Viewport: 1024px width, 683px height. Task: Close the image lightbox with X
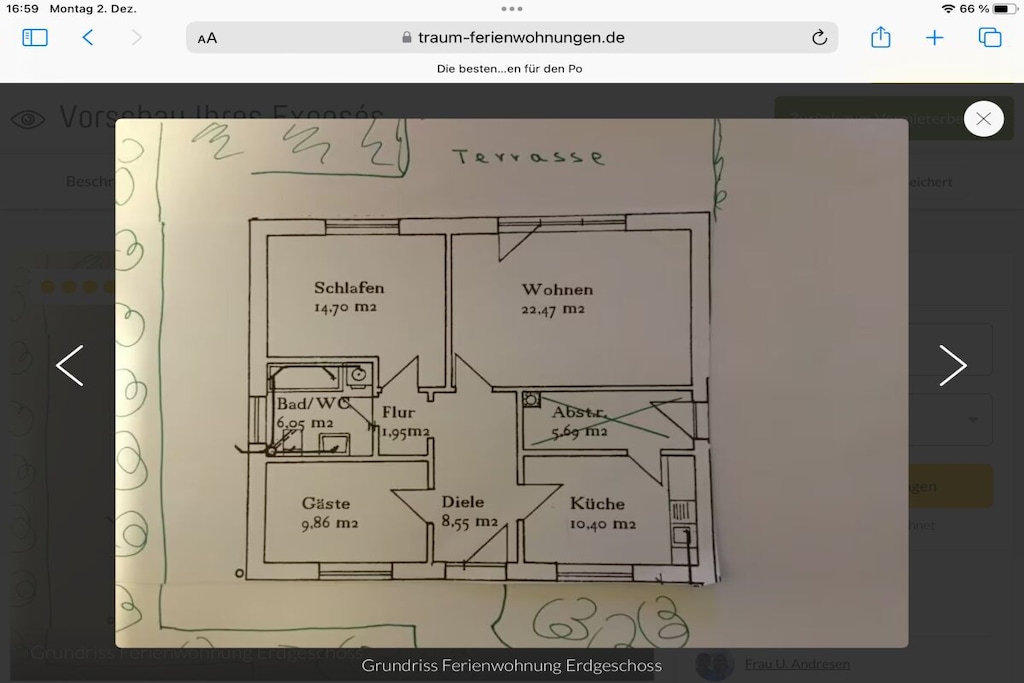(984, 119)
